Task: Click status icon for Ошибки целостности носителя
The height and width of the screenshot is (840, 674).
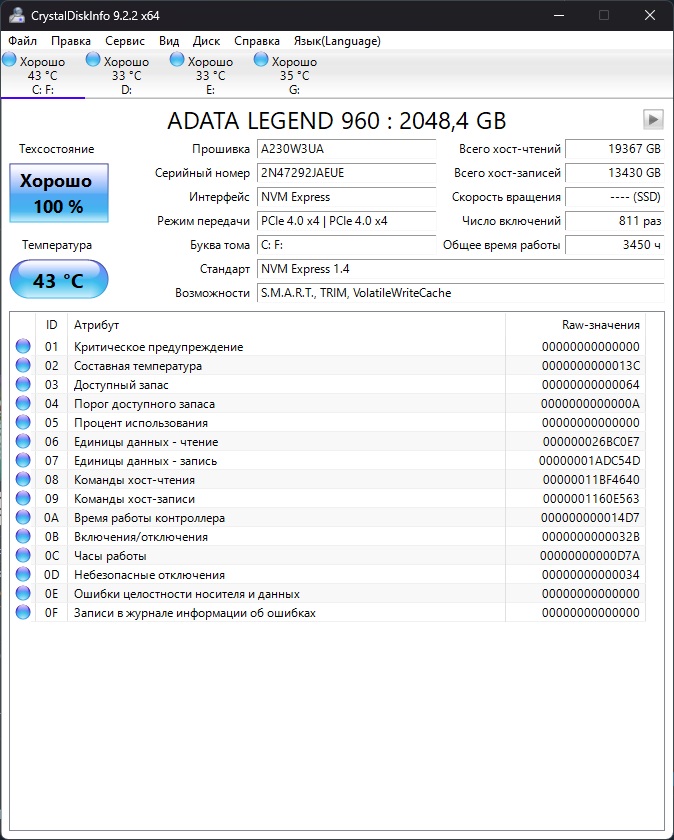Action: (23, 594)
